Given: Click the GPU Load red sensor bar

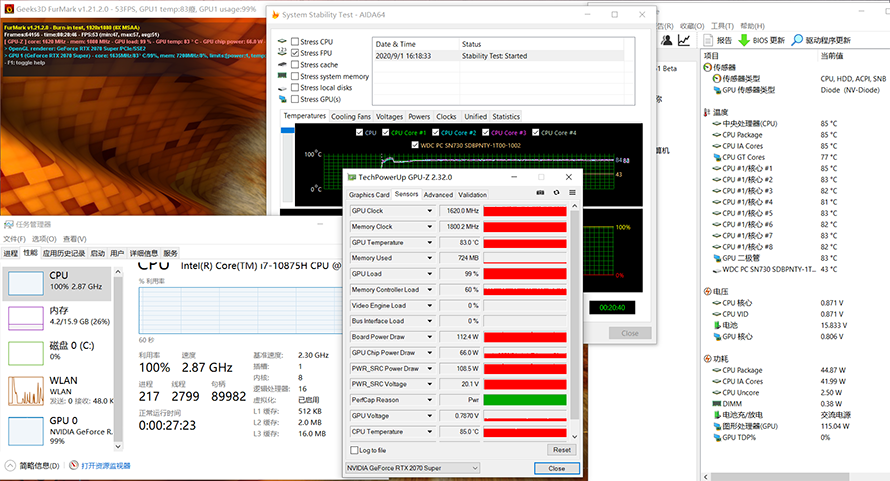Looking at the screenshot, I should pos(524,274).
